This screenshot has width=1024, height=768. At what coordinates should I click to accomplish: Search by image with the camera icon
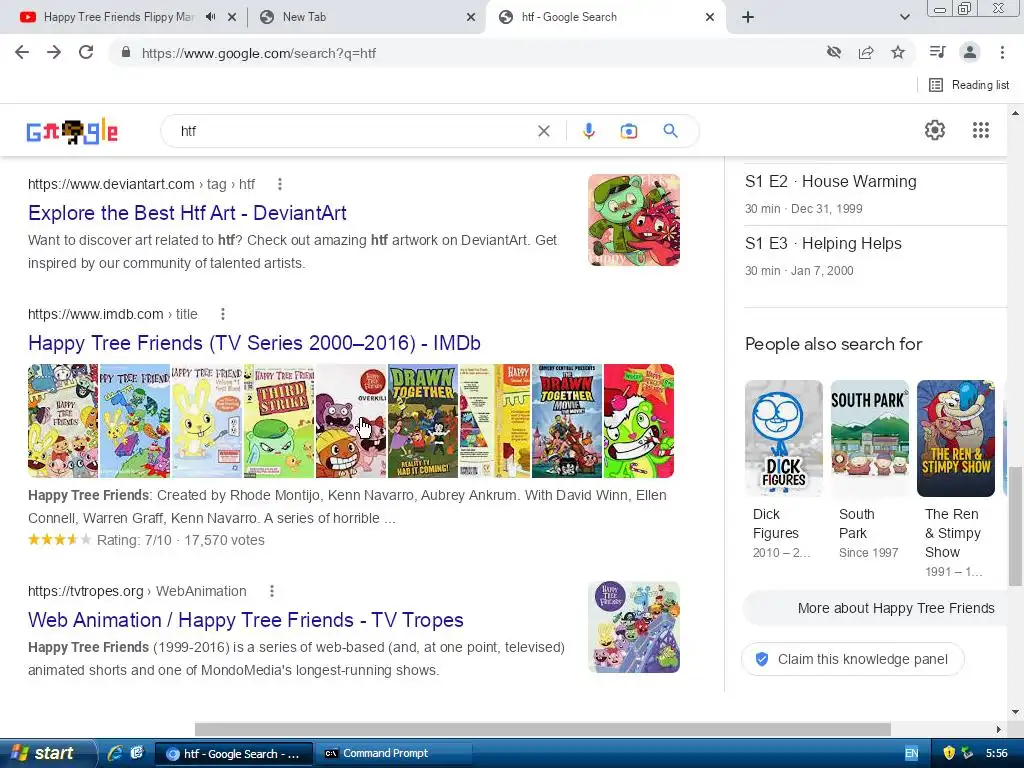coord(629,131)
